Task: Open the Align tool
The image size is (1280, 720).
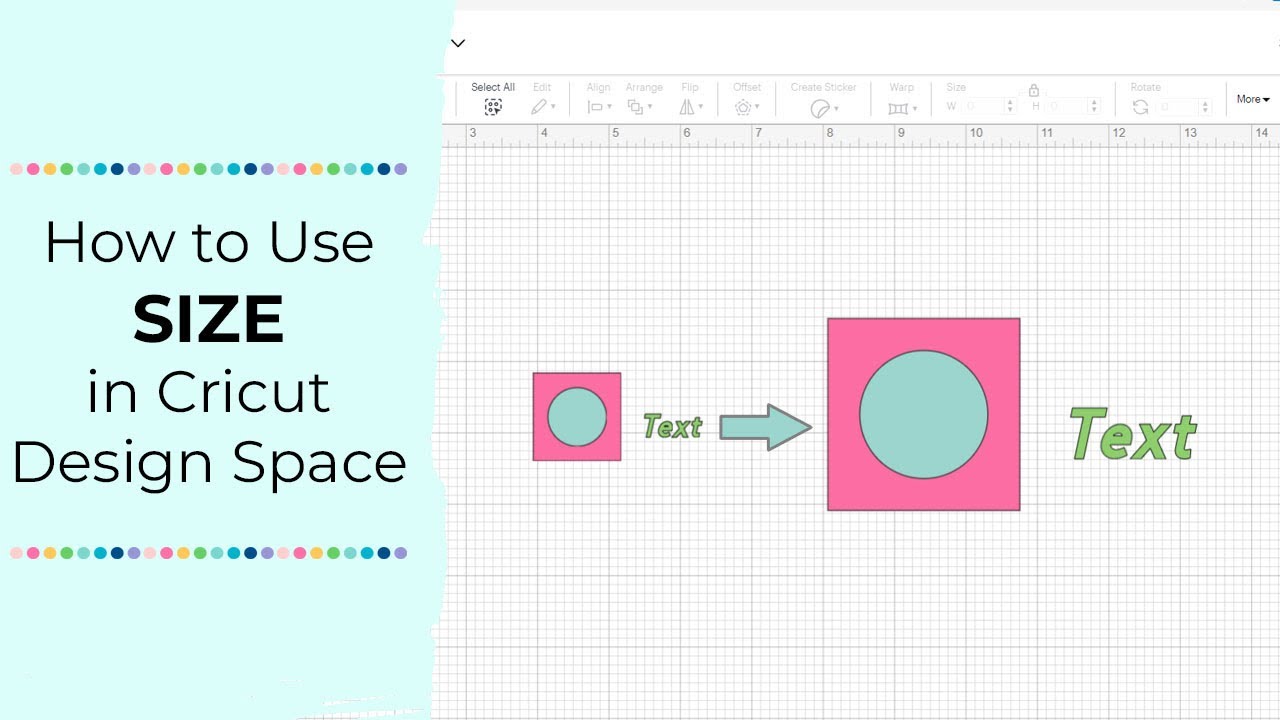Action: 598,107
